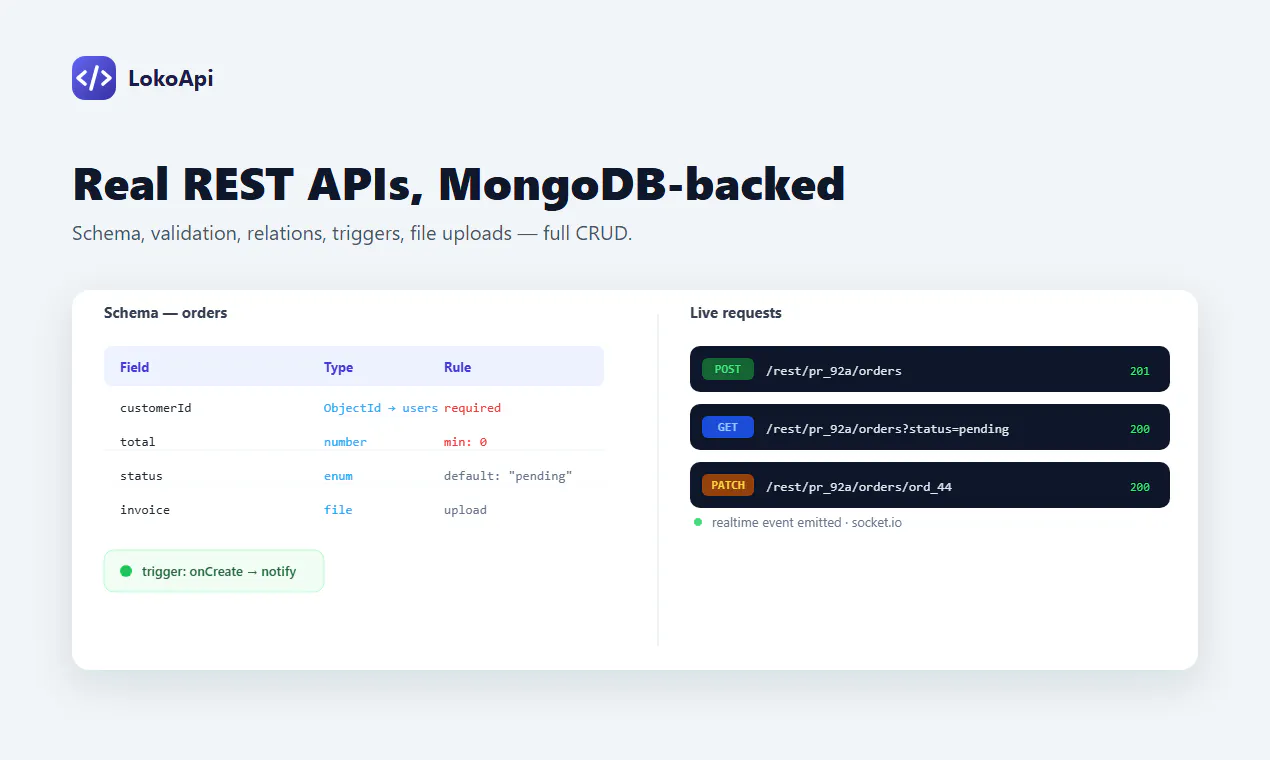
Task: Click the green realtime event status dot
Action: point(698,522)
